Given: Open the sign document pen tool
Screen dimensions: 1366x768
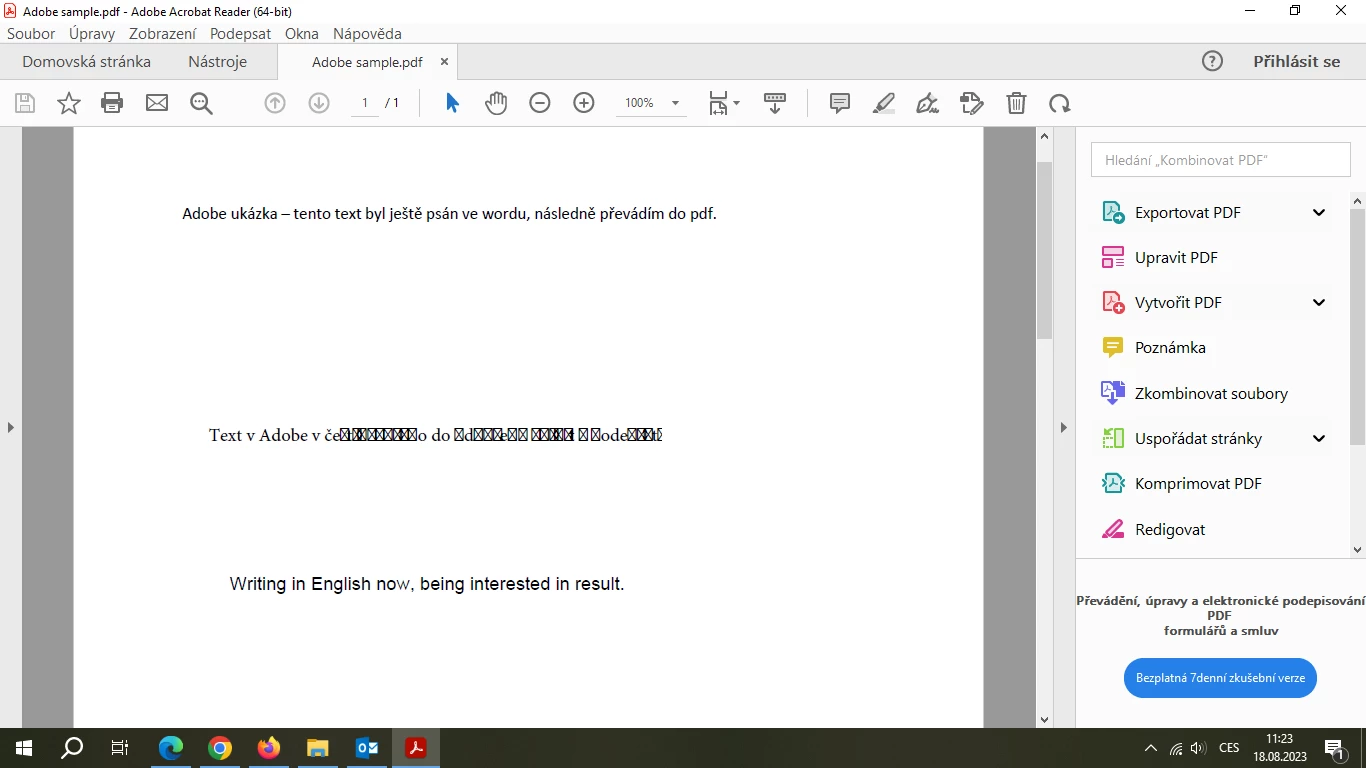Looking at the screenshot, I should pyautogui.click(x=928, y=103).
